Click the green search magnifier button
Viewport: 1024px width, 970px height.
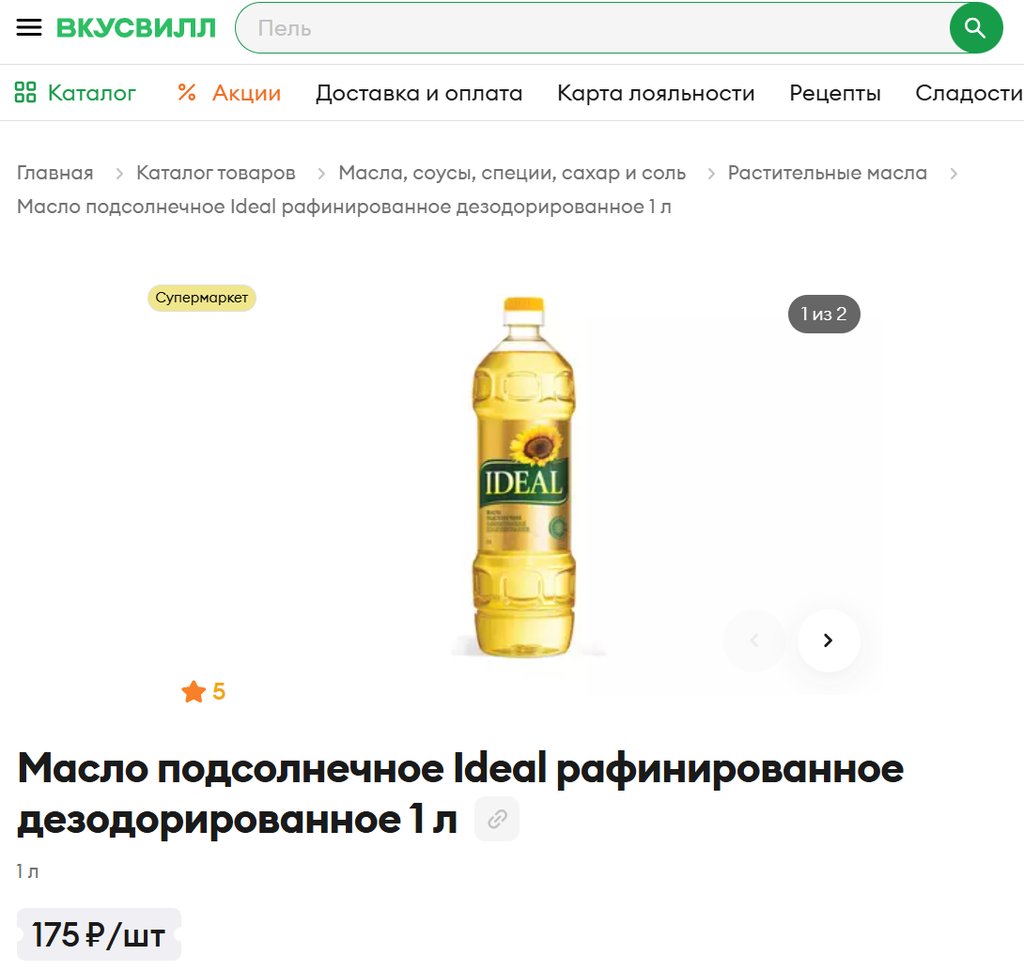(x=976, y=28)
